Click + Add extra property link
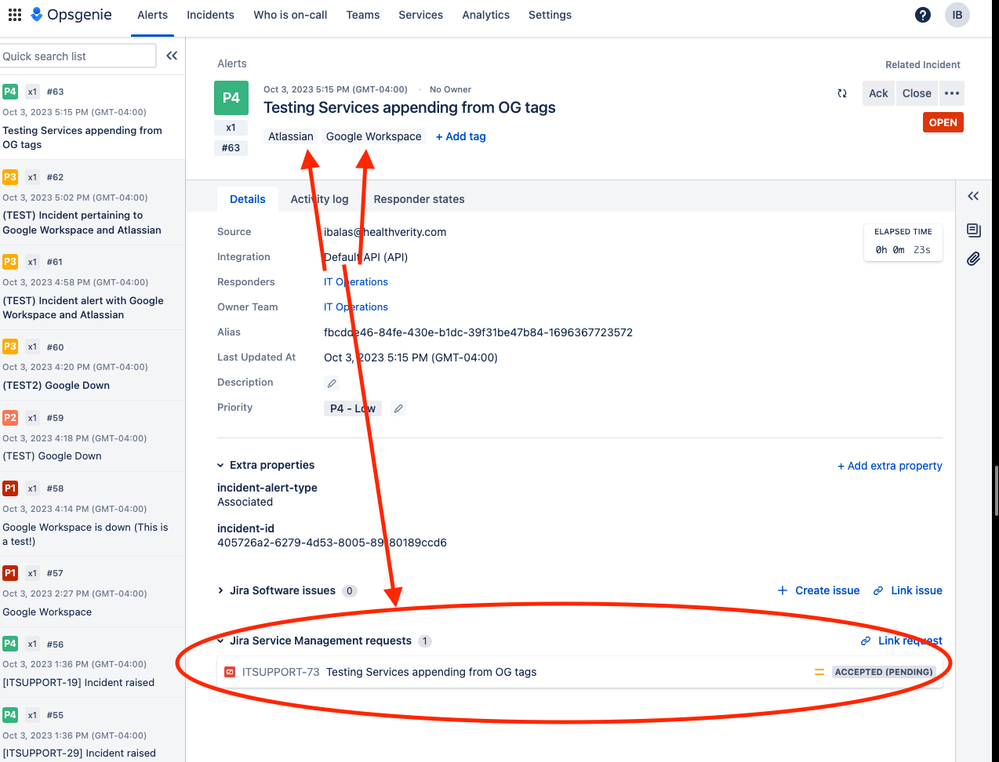999x762 pixels. click(x=889, y=466)
